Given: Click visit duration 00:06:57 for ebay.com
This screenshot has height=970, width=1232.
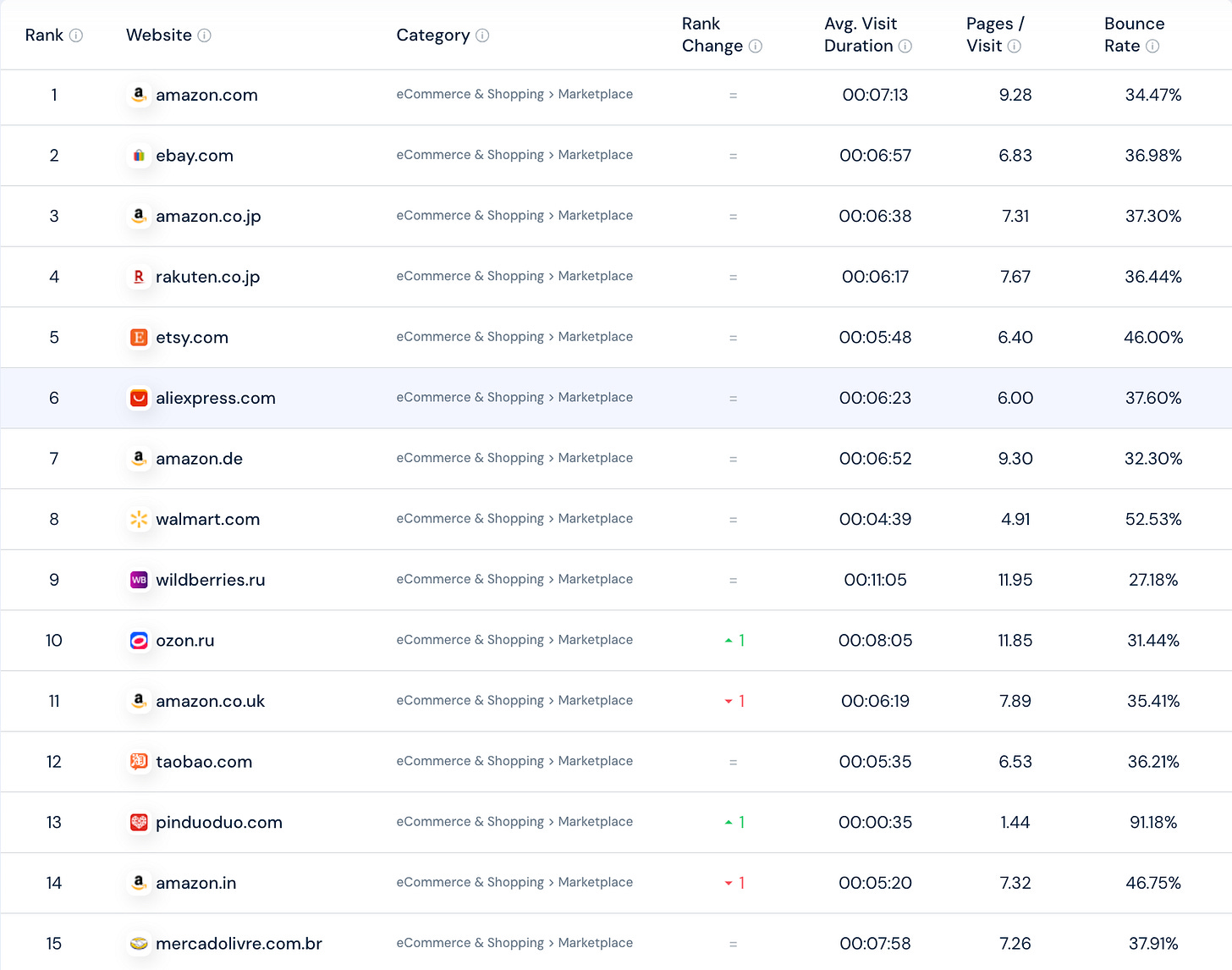Looking at the screenshot, I should [x=875, y=156].
